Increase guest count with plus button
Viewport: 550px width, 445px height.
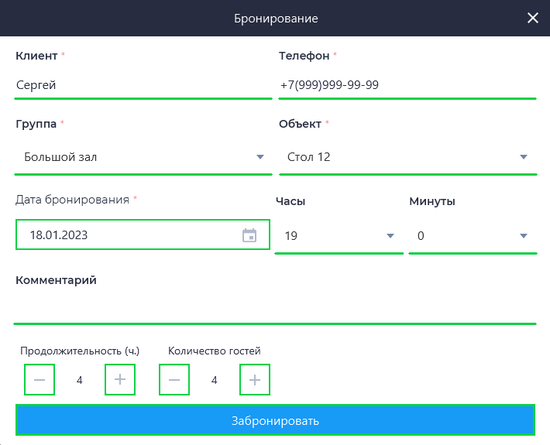(255, 380)
